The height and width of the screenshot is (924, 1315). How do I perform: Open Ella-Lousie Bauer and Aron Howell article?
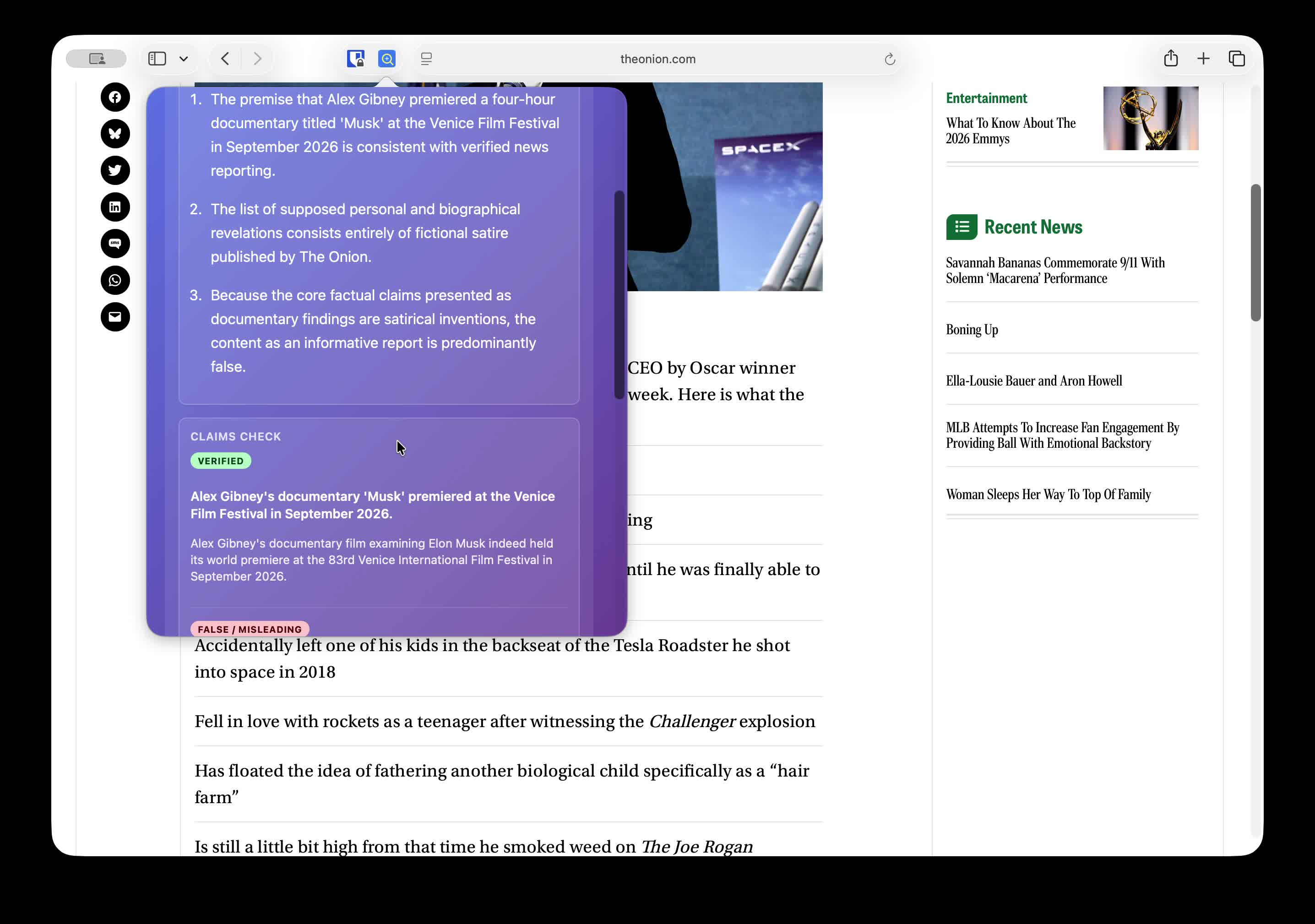click(x=1034, y=381)
